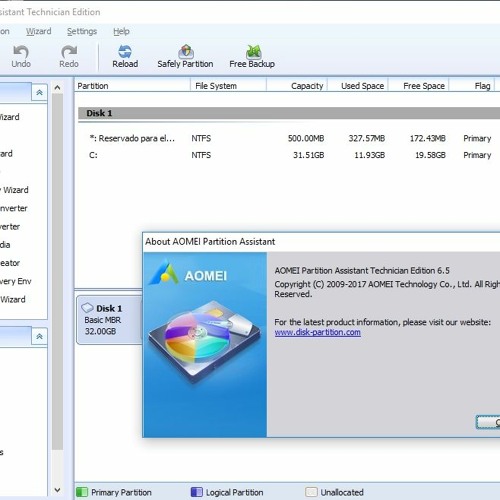This screenshot has width=500, height=500.
Task: Click the Unallocated legend color box
Action: point(311,492)
